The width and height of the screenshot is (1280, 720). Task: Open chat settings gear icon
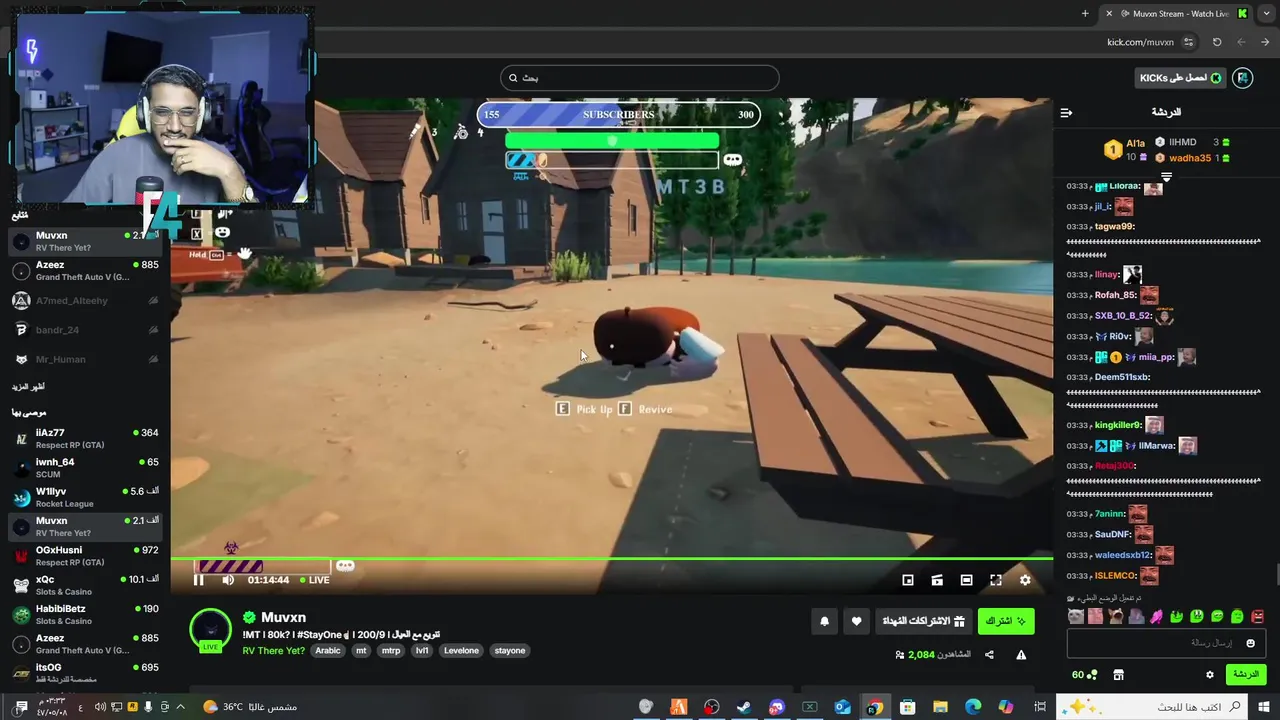point(1209,675)
